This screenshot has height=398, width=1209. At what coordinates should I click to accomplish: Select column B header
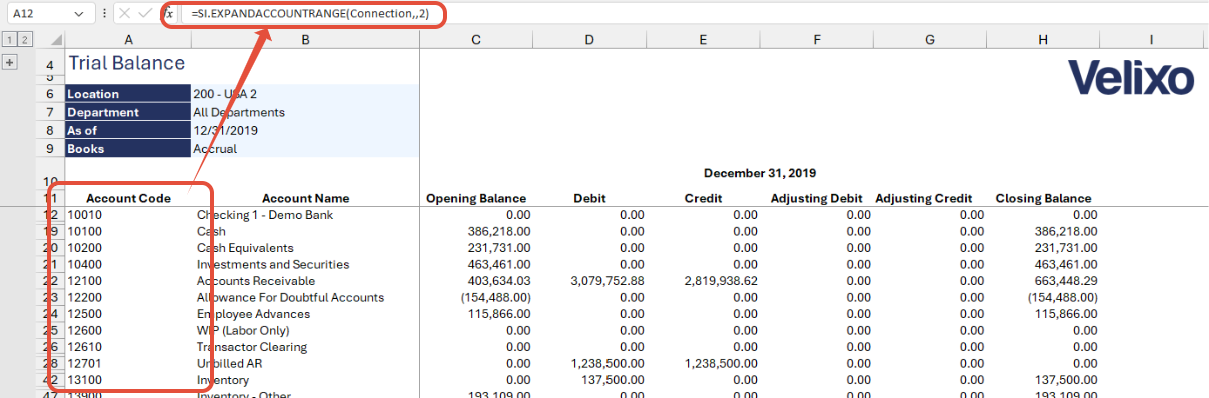[x=305, y=39]
